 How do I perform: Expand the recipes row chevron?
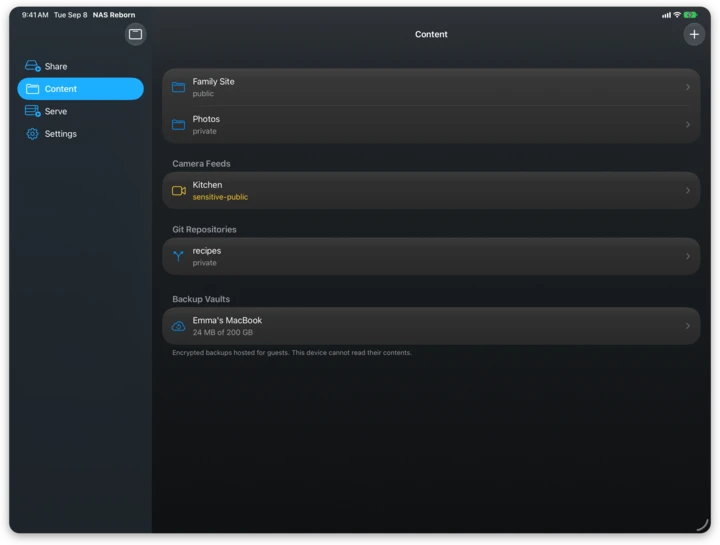(687, 256)
